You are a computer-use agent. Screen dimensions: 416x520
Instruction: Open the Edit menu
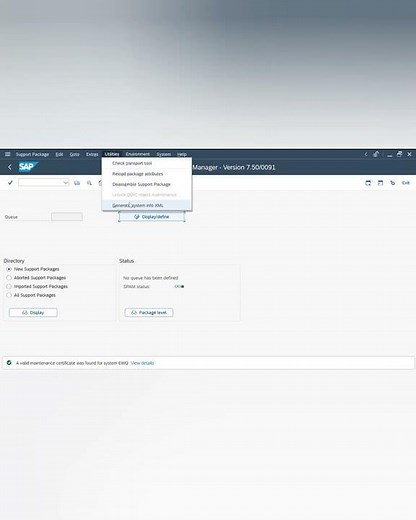[59, 154]
